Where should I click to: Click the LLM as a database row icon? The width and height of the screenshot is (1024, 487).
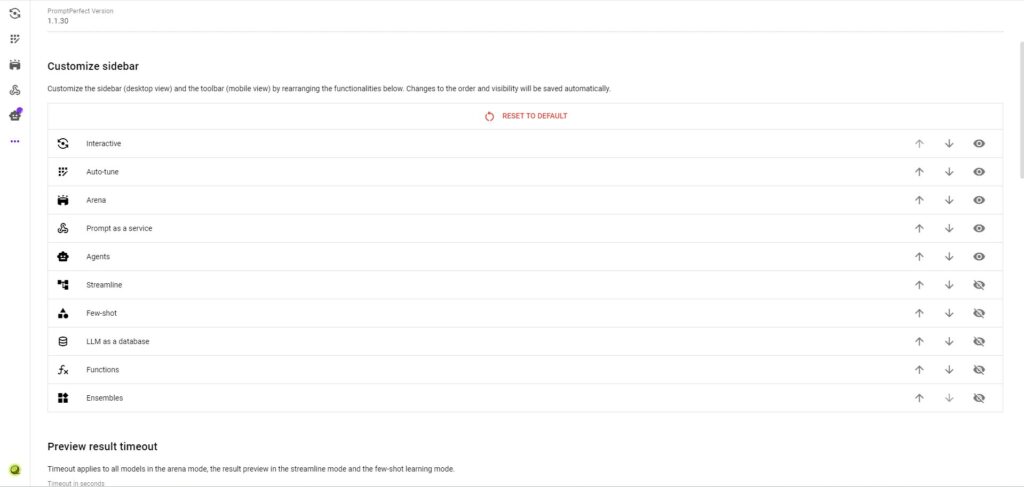(63, 341)
